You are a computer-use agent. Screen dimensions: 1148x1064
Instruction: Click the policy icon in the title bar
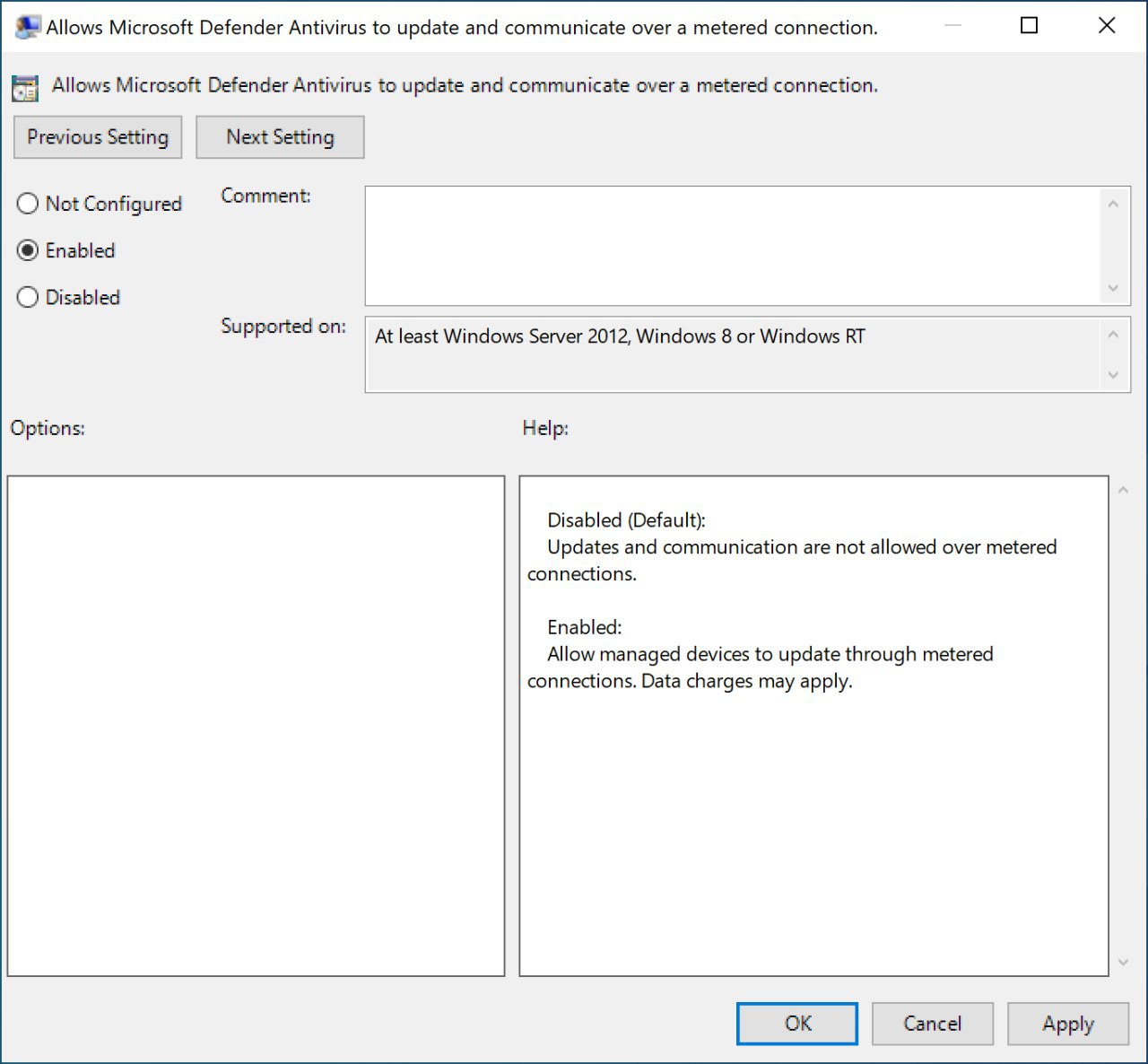[28, 27]
